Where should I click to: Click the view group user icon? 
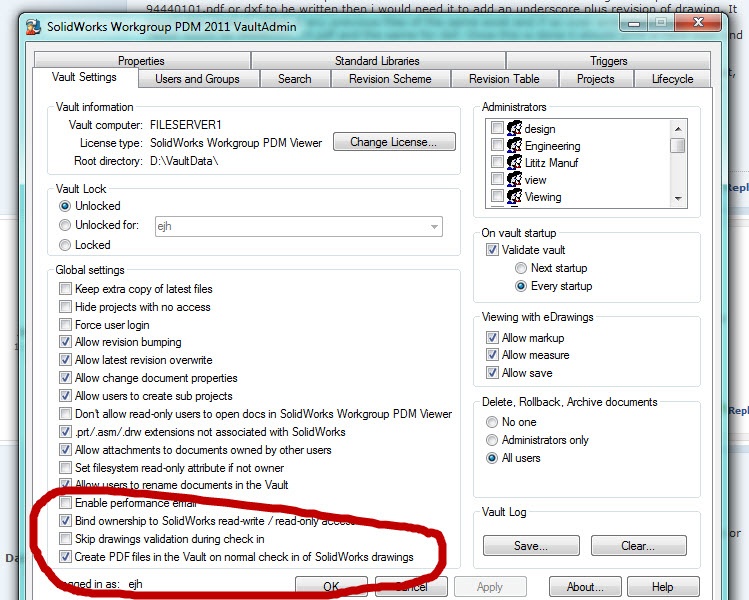514,180
